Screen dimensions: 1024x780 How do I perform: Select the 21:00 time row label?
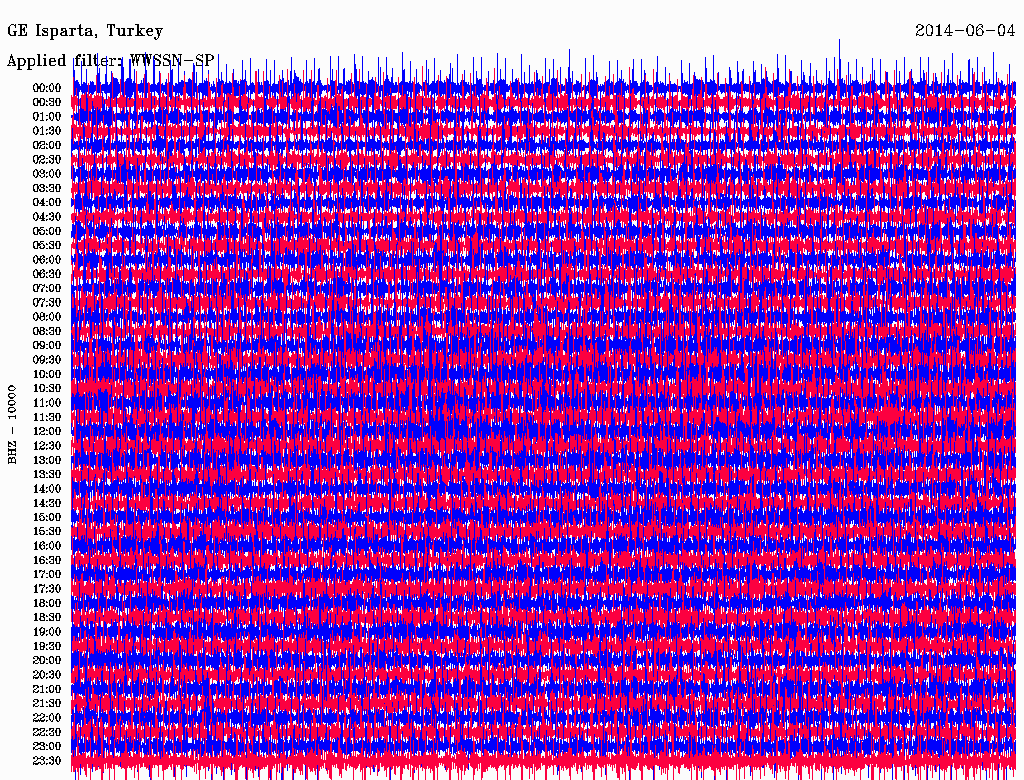[47, 689]
